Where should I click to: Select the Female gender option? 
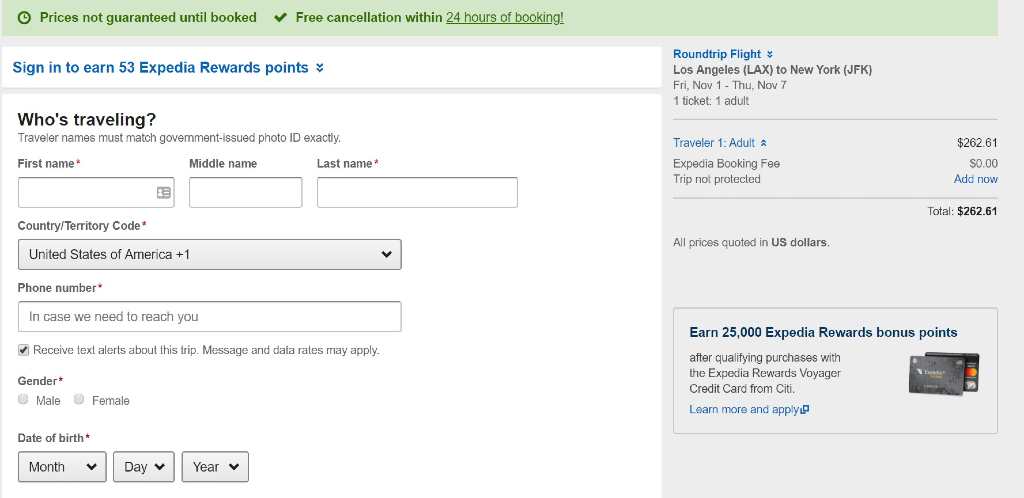pyautogui.click(x=79, y=399)
